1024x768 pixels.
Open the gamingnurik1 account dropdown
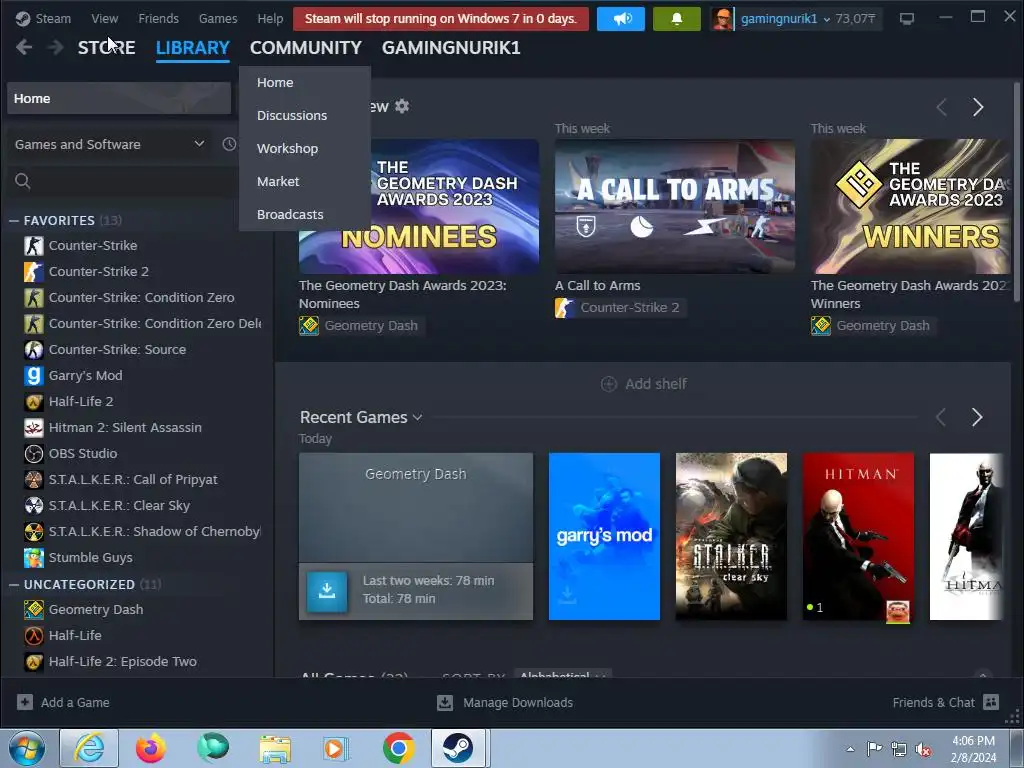pyautogui.click(x=826, y=20)
